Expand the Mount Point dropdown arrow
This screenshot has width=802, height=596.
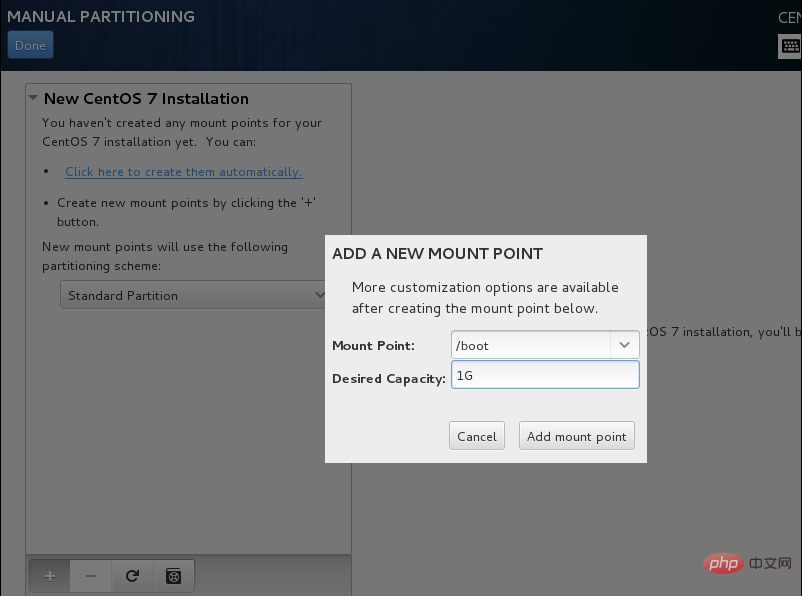coord(625,345)
